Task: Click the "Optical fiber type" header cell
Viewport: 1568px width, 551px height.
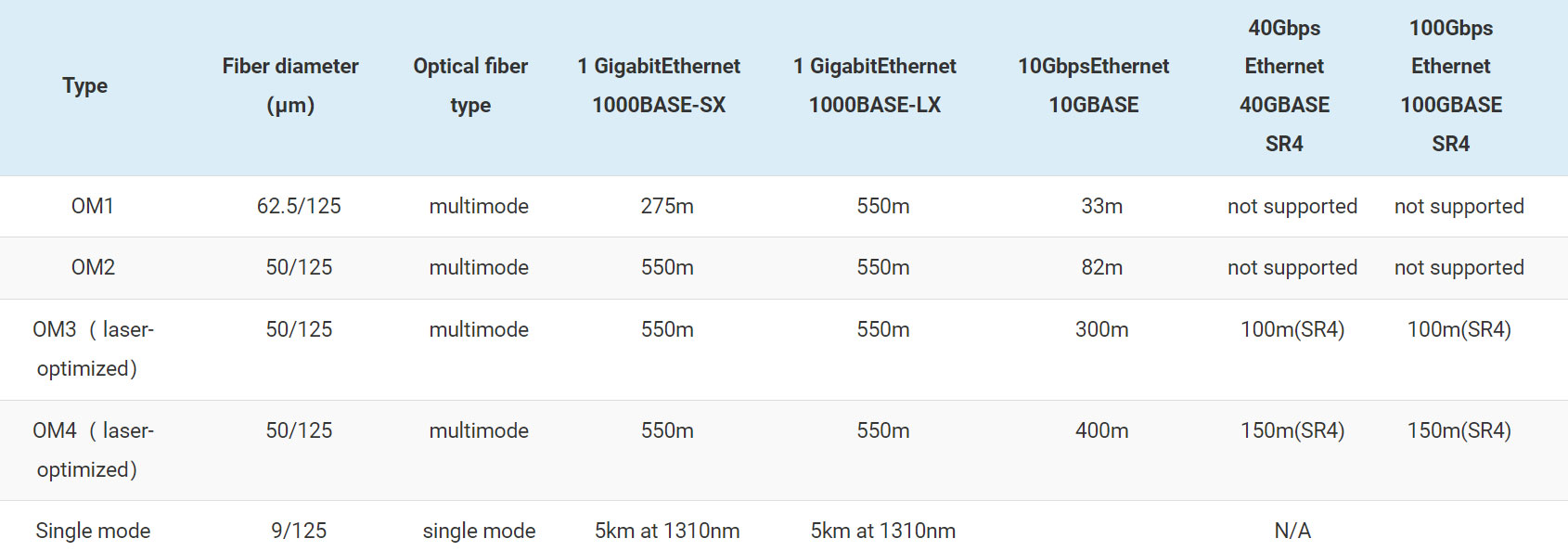Action: (x=470, y=85)
